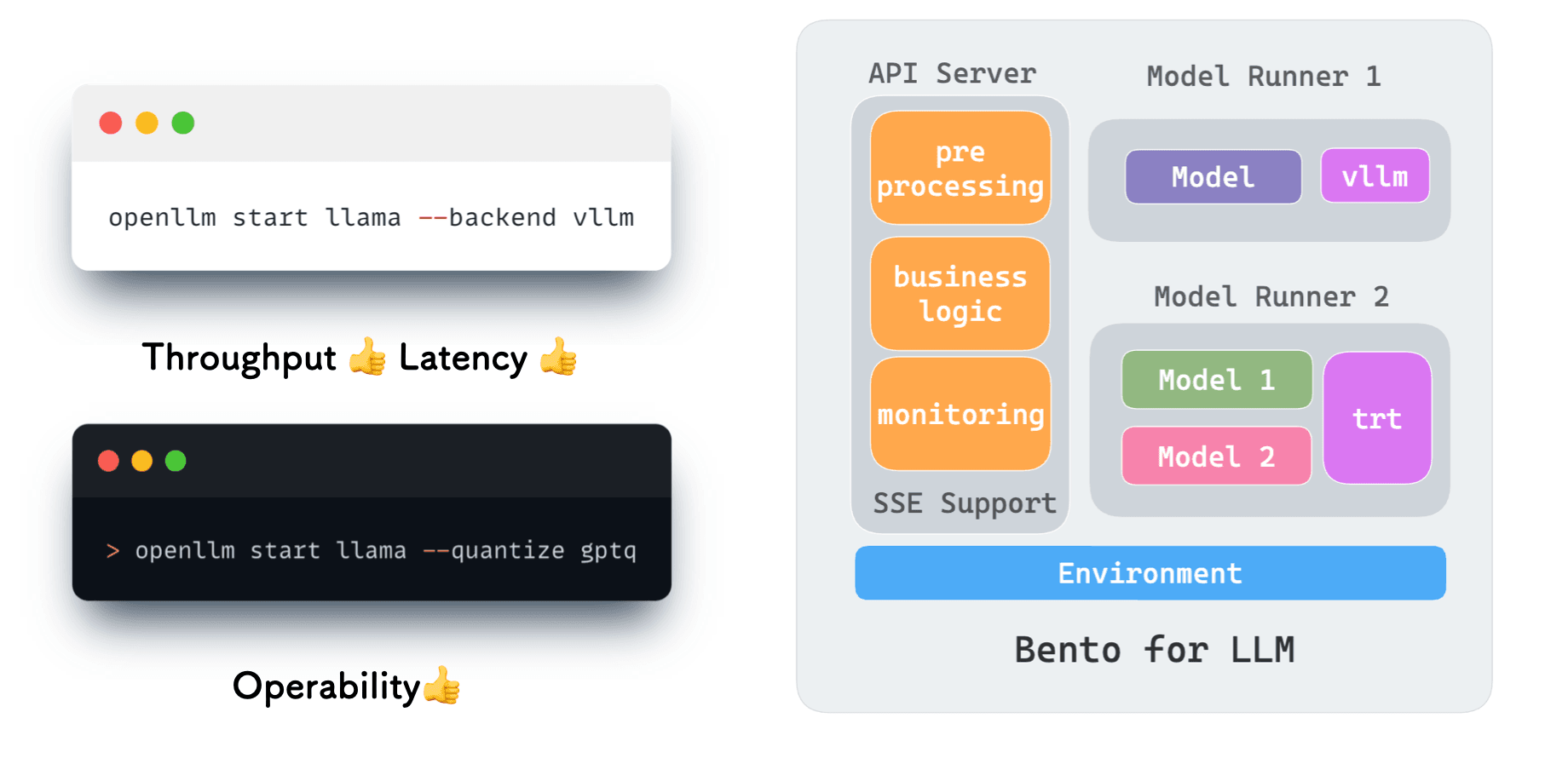Viewport: 1568px width, 758px height.
Task: Select the business logic block
Action: point(960,294)
